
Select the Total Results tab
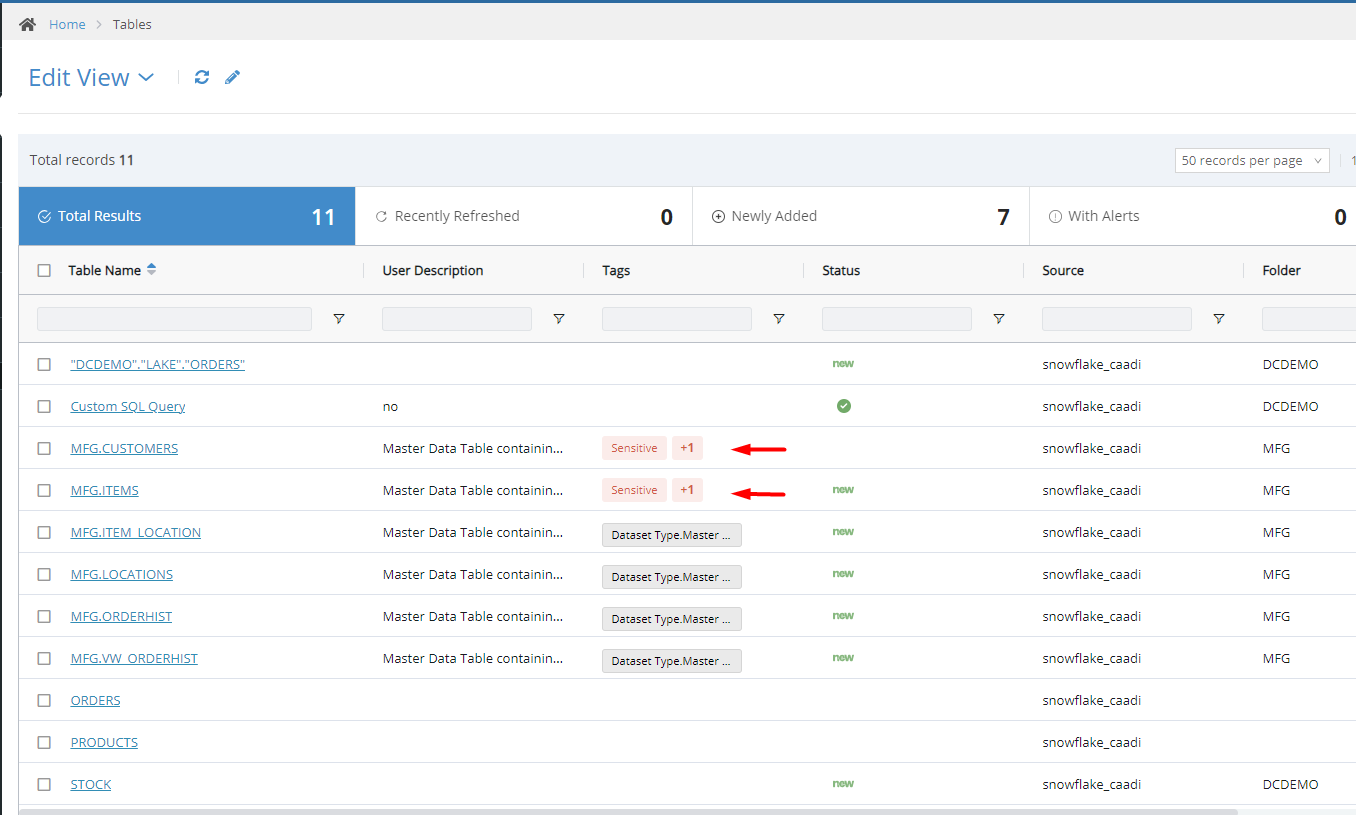pos(187,216)
